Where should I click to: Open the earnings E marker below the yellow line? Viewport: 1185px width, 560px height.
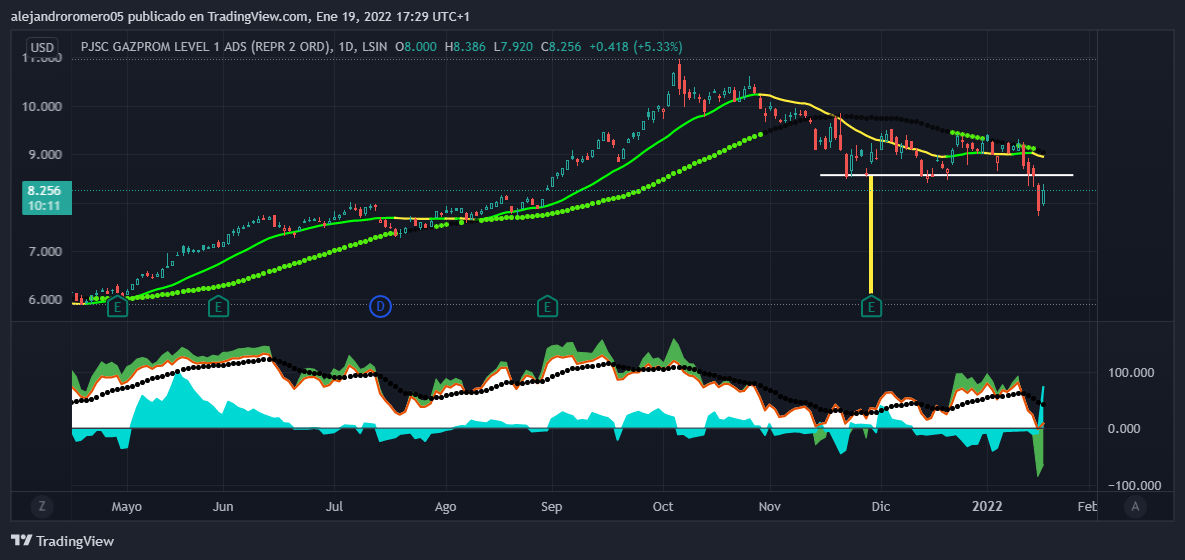871,306
